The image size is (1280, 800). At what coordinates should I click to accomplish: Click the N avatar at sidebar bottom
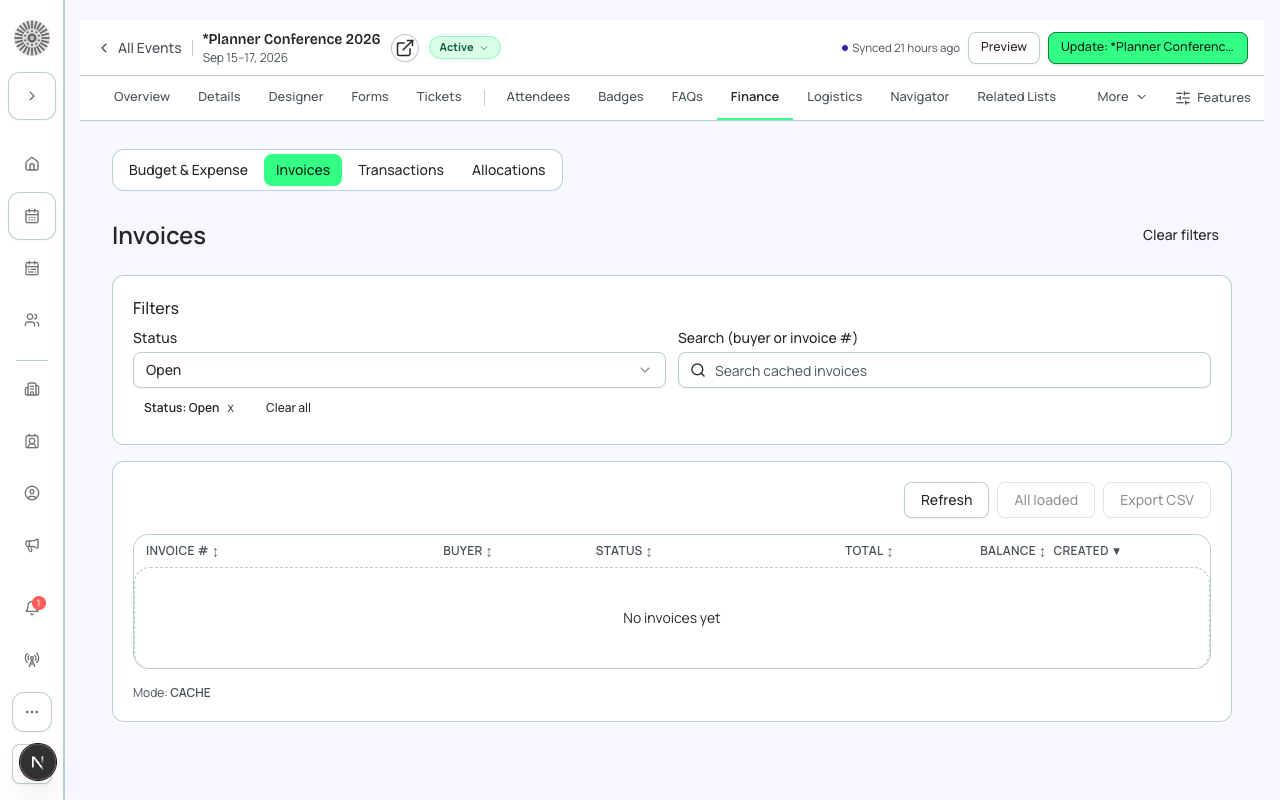38,762
